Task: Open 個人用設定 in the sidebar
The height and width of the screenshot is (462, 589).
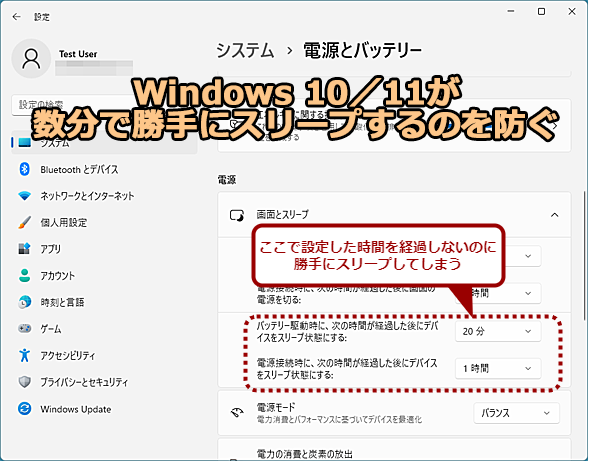Action: point(104,222)
